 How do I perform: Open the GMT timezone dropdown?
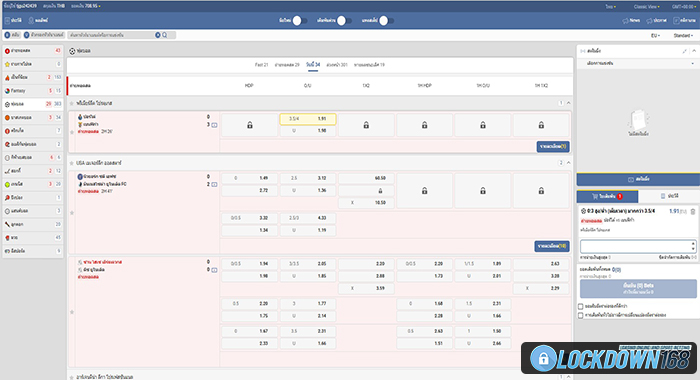click(x=683, y=7)
